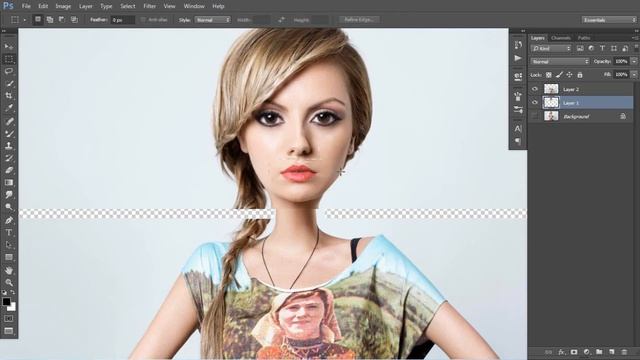Switch to the Paths tab
The height and width of the screenshot is (360, 640).
pyautogui.click(x=584, y=38)
